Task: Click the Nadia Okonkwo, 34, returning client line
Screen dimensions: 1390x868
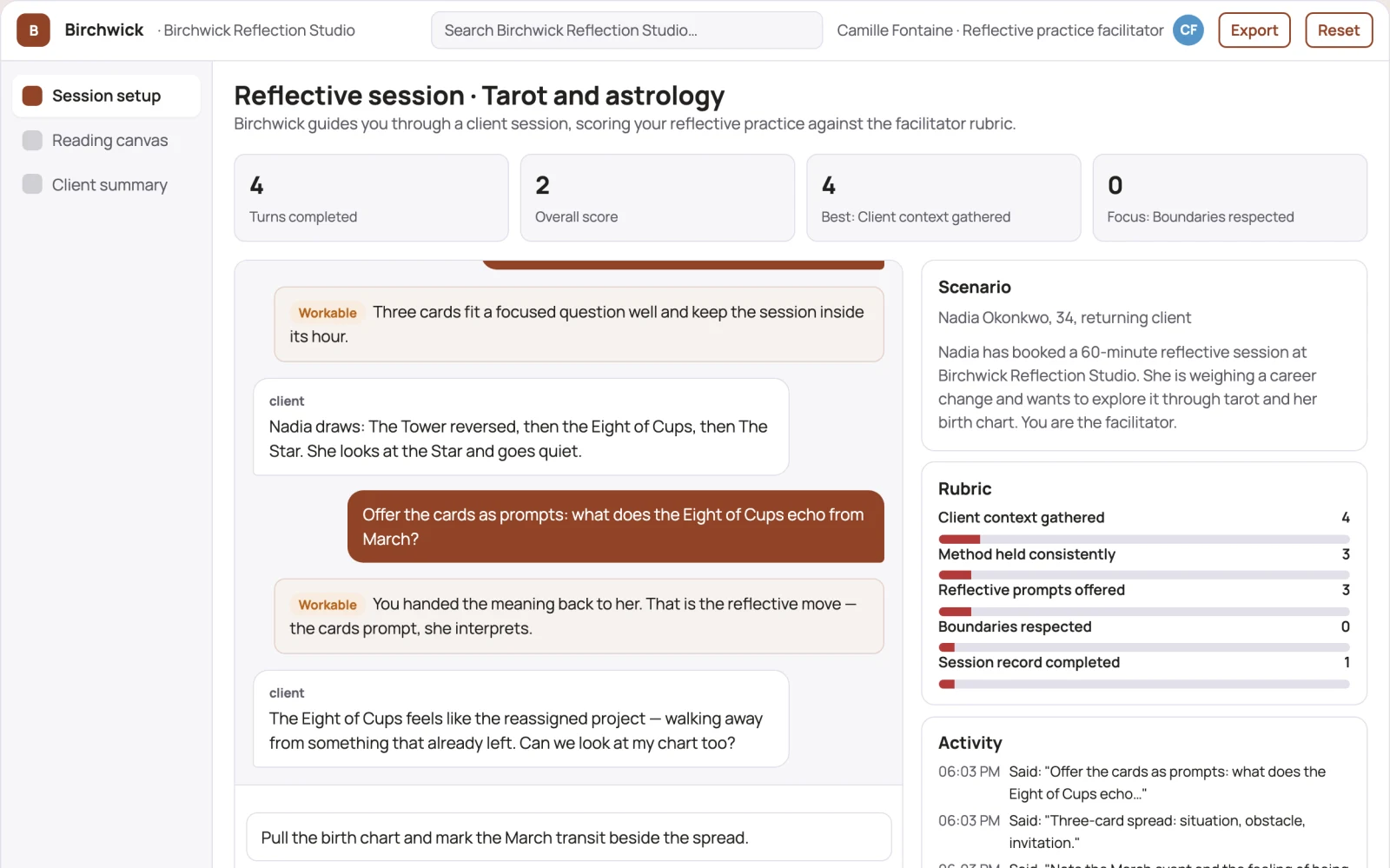Action: coord(1064,318)
